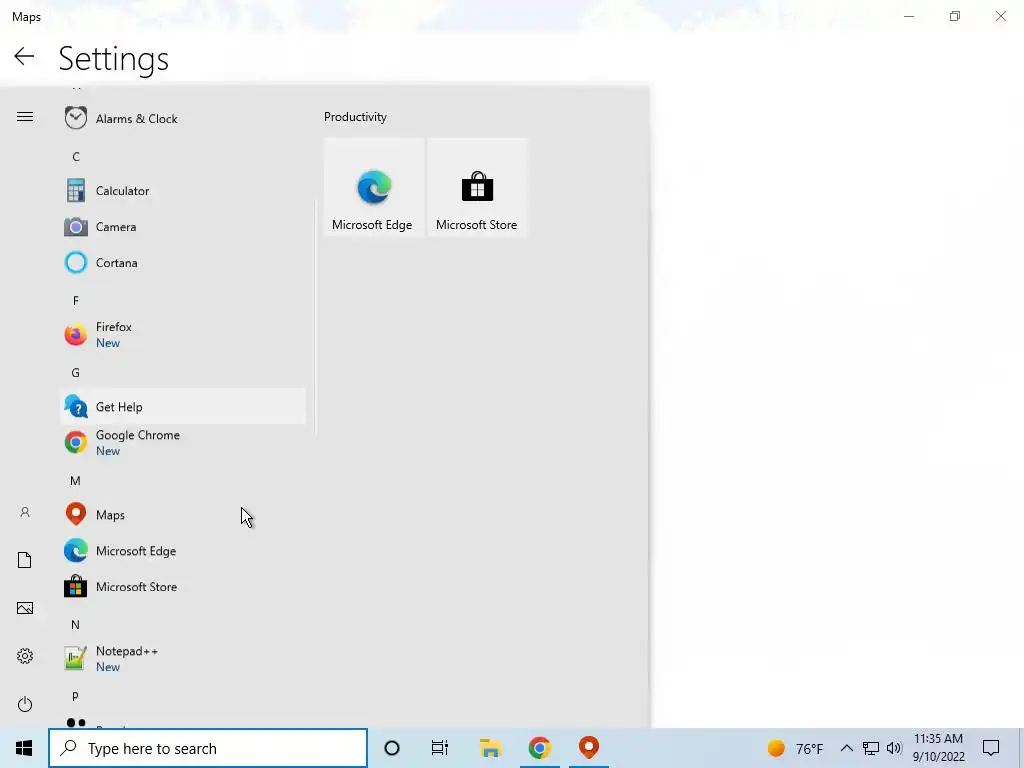
Task: Open the user account icon in Start sidebar
Action: [x=25, y=513]
